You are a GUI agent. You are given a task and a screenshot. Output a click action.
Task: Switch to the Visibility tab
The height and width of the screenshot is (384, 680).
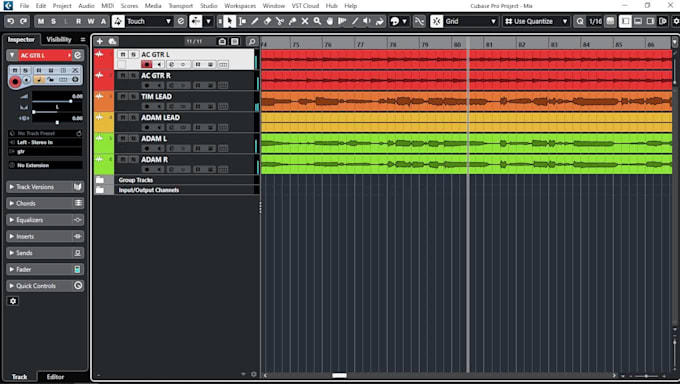pos(59,39)
